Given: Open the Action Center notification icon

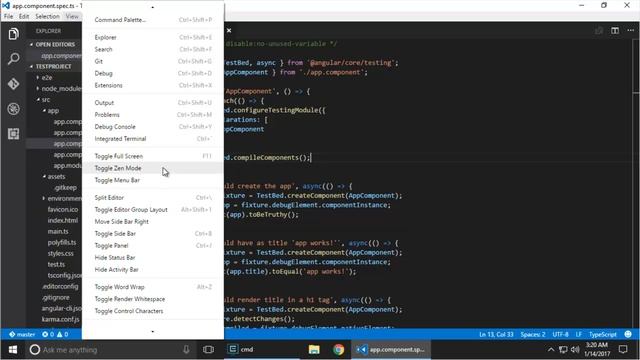Looking at the screenshot, I should click(623, 350).
